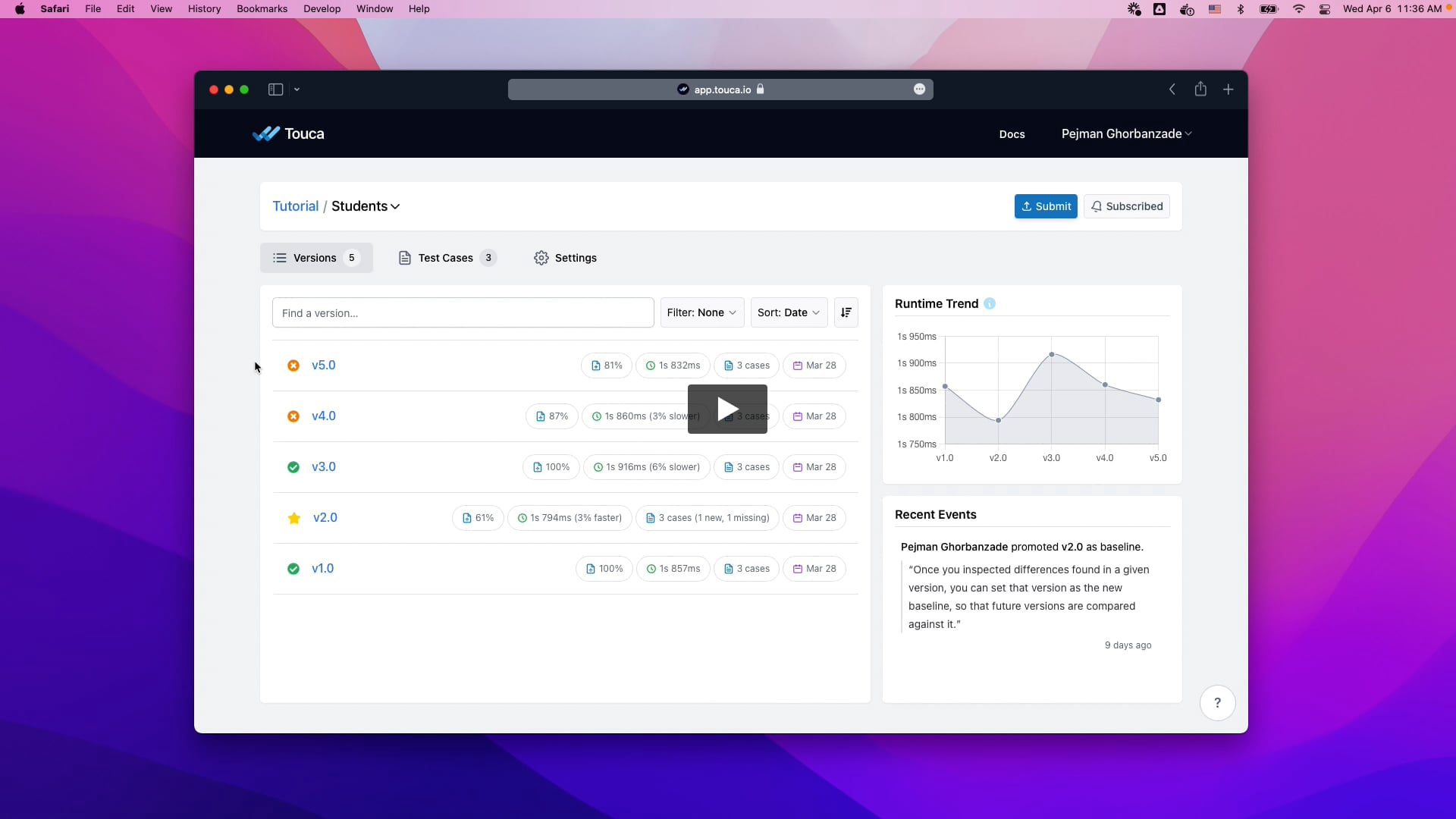This screenshot has width=1456, height=819.
Task: Show Safari sidebar icon
Action: coord(275,89)
